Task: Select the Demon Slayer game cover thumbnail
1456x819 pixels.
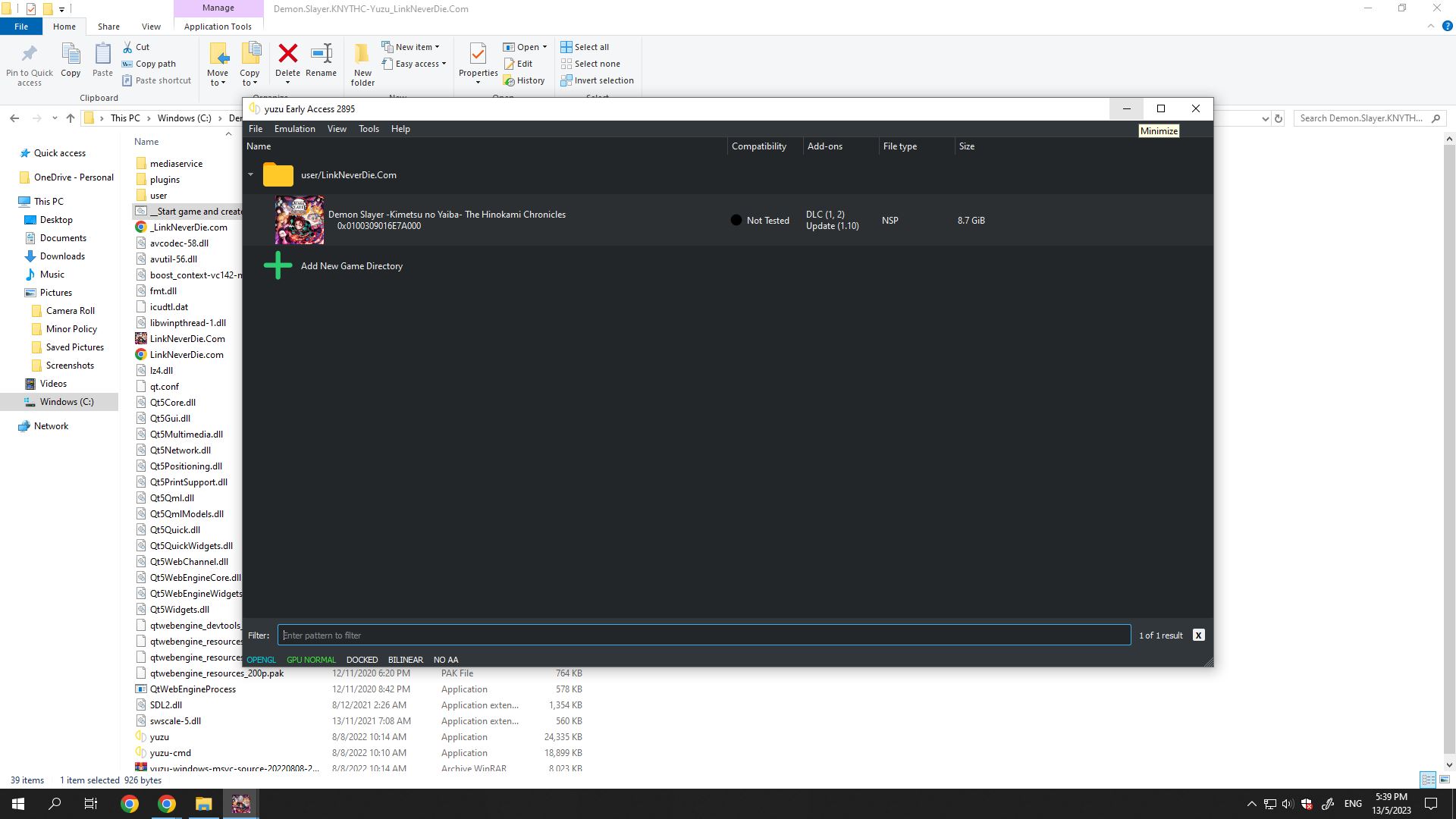Action: point(299,220)
